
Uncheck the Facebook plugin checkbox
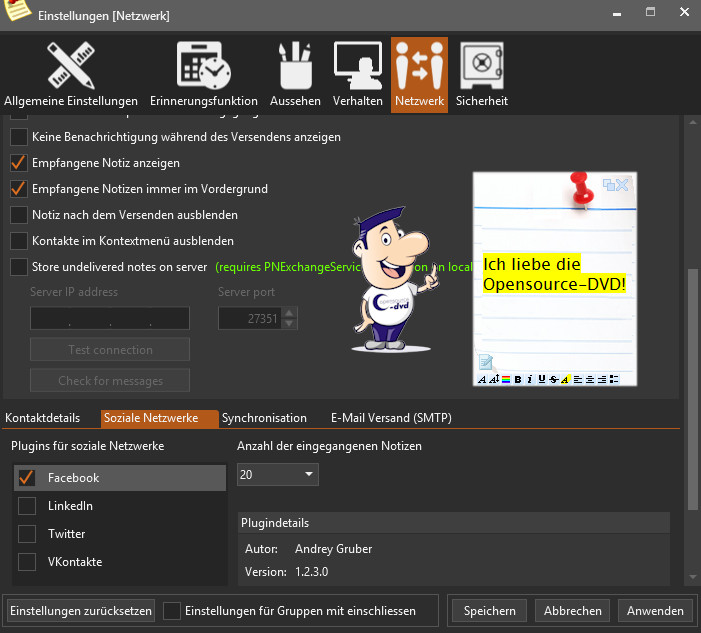pos(27,478)
